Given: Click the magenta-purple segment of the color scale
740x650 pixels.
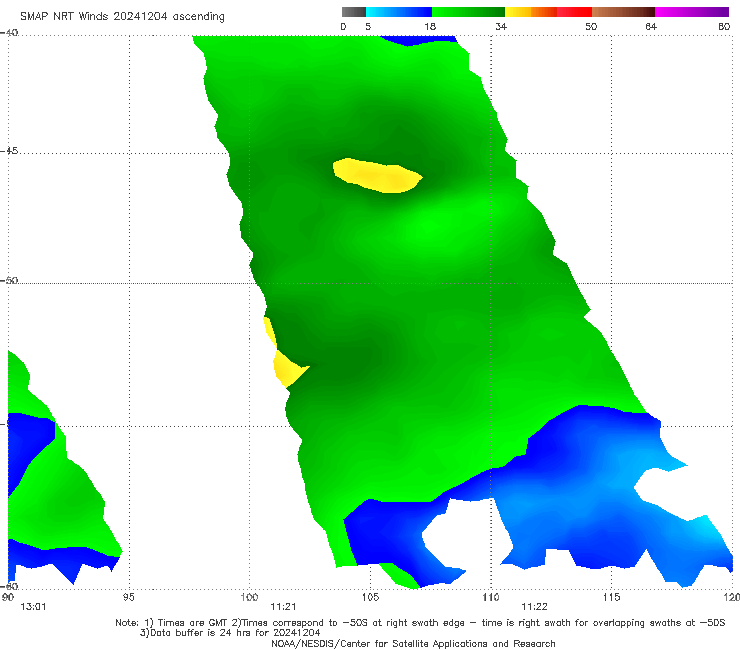Looking at the screenshot, I should [692, 12].
